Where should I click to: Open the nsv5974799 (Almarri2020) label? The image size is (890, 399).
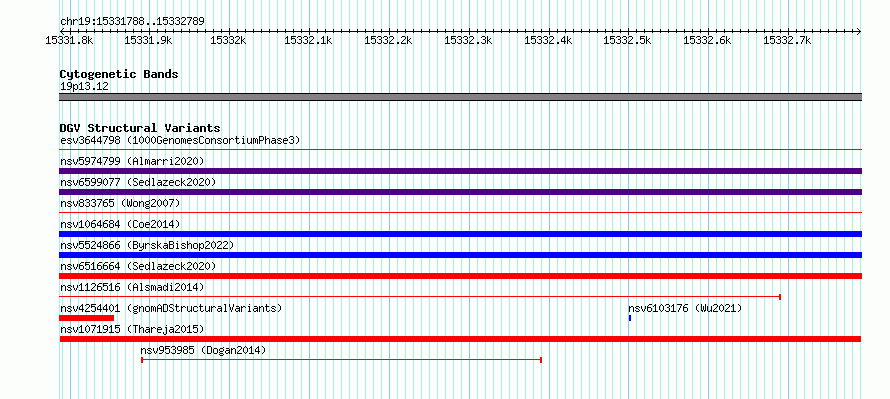[x=132, y=161]
